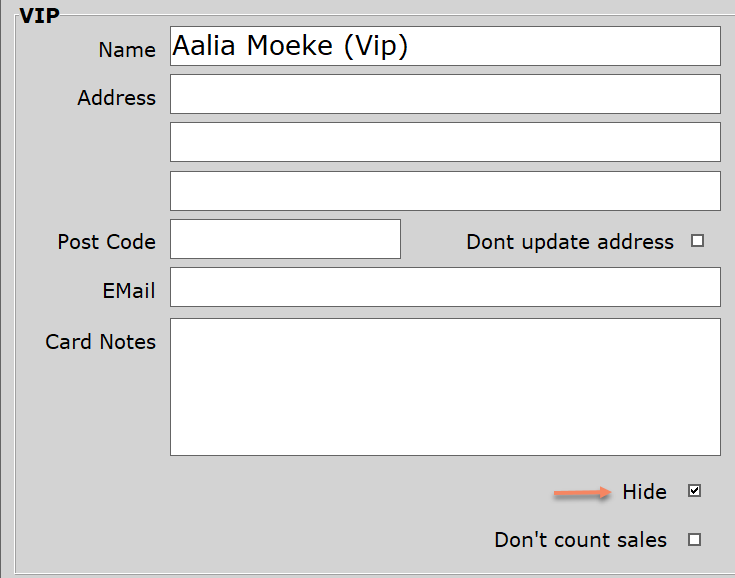Click the VIP group box title
This screenshot has width=735, height=578.
[x=39, y=16]
